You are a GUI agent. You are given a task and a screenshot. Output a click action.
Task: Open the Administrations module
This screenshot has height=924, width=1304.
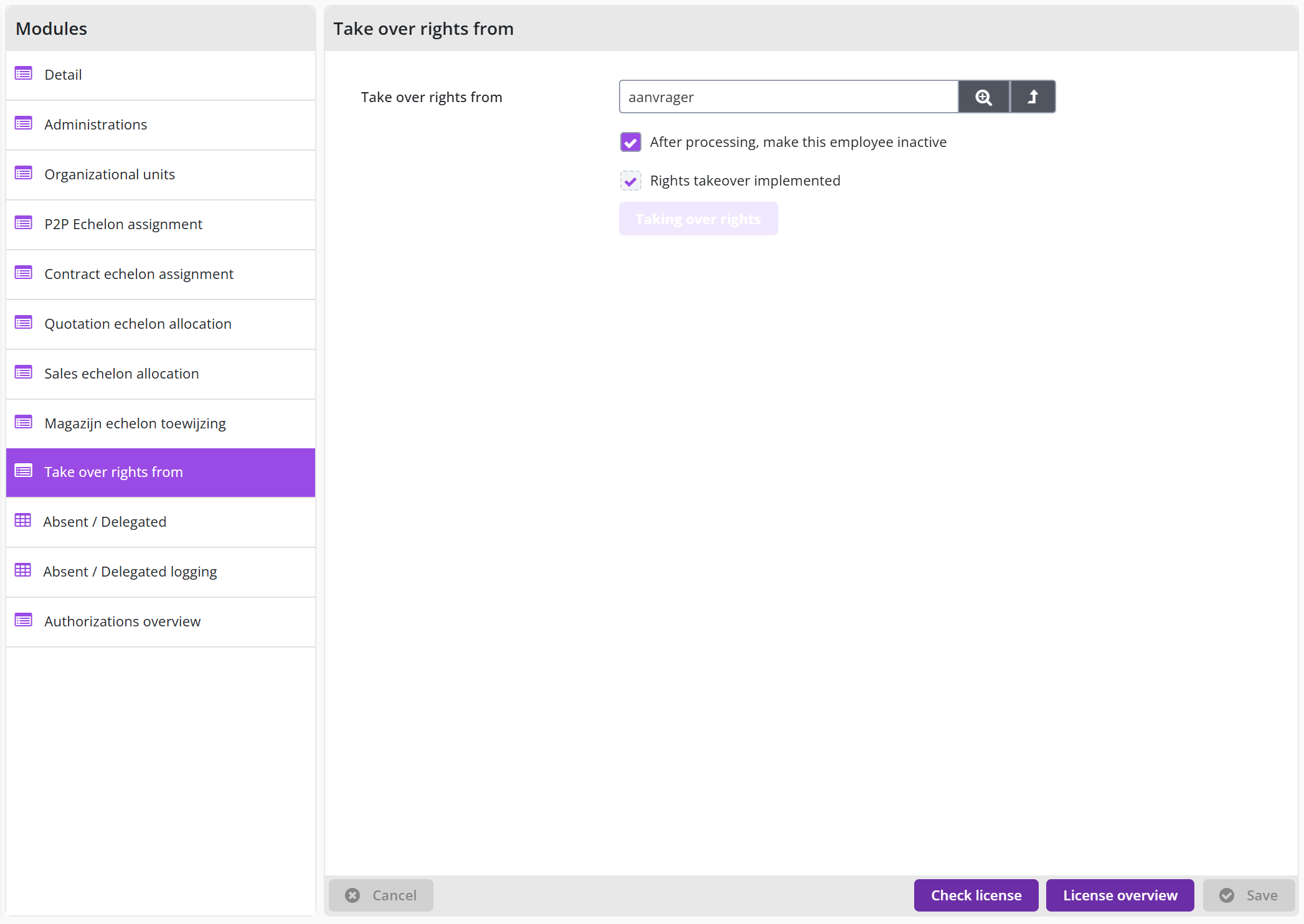161,125
